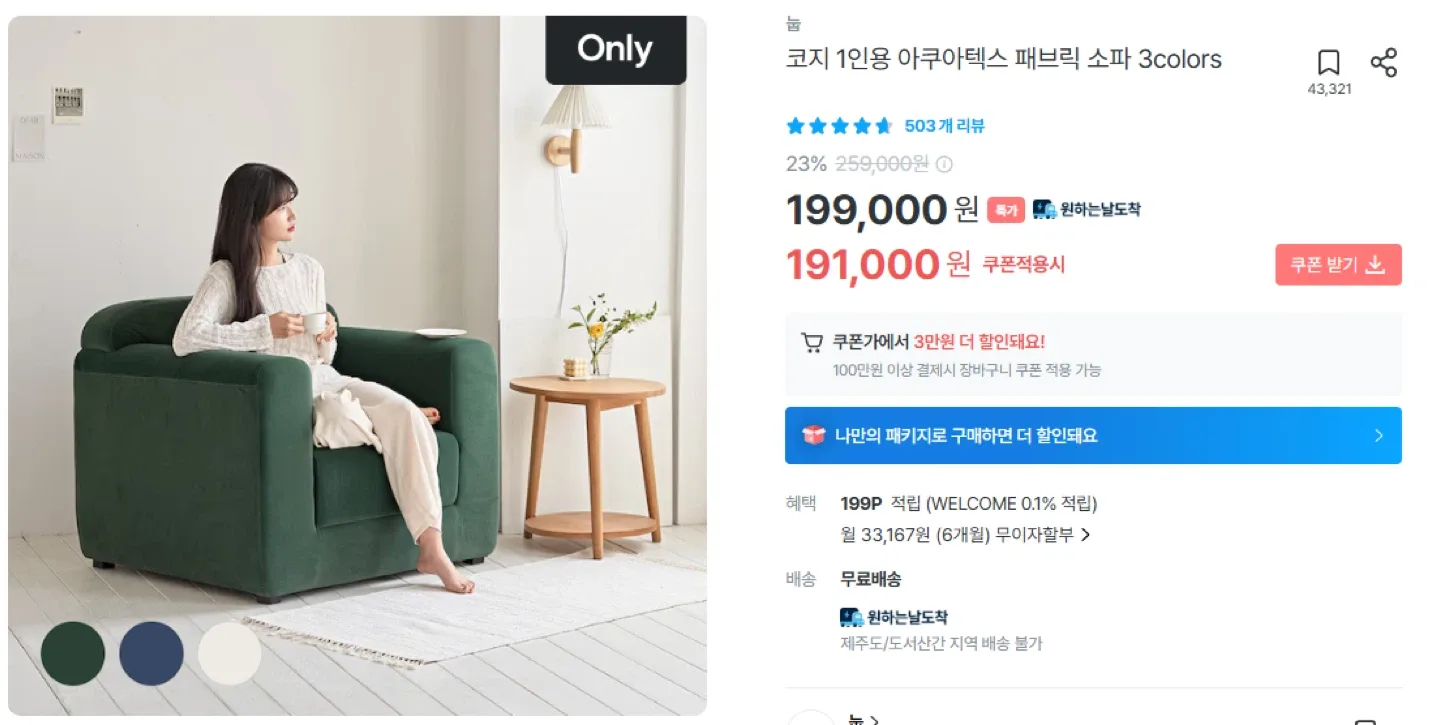This screenshot has height=725, width=1440.
Task: Open the brand page chevron at bottom
Action: point(875,719)
